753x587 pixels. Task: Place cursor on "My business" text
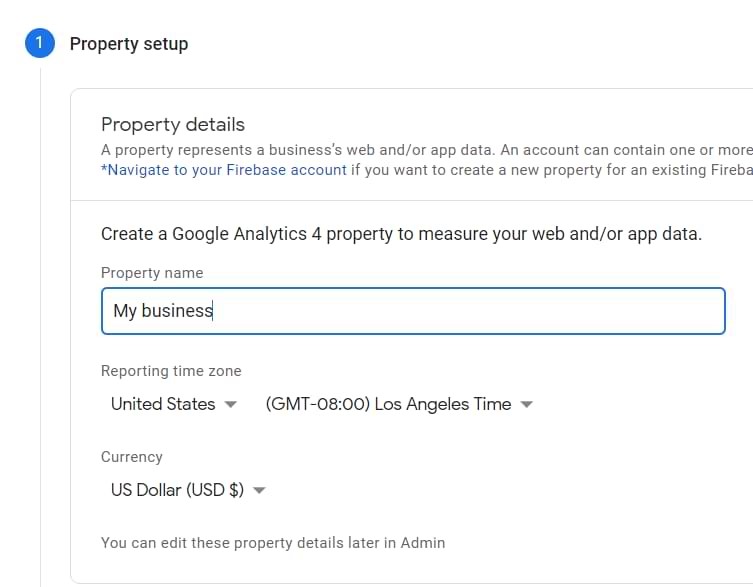163,311
